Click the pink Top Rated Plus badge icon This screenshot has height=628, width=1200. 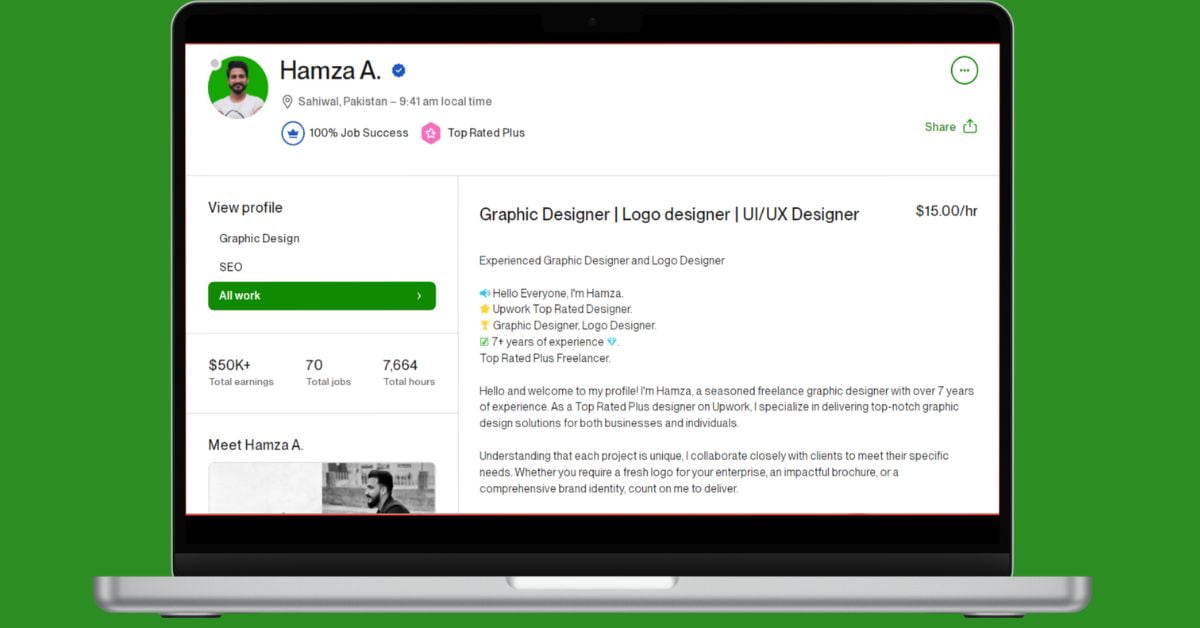coord(432,132)
